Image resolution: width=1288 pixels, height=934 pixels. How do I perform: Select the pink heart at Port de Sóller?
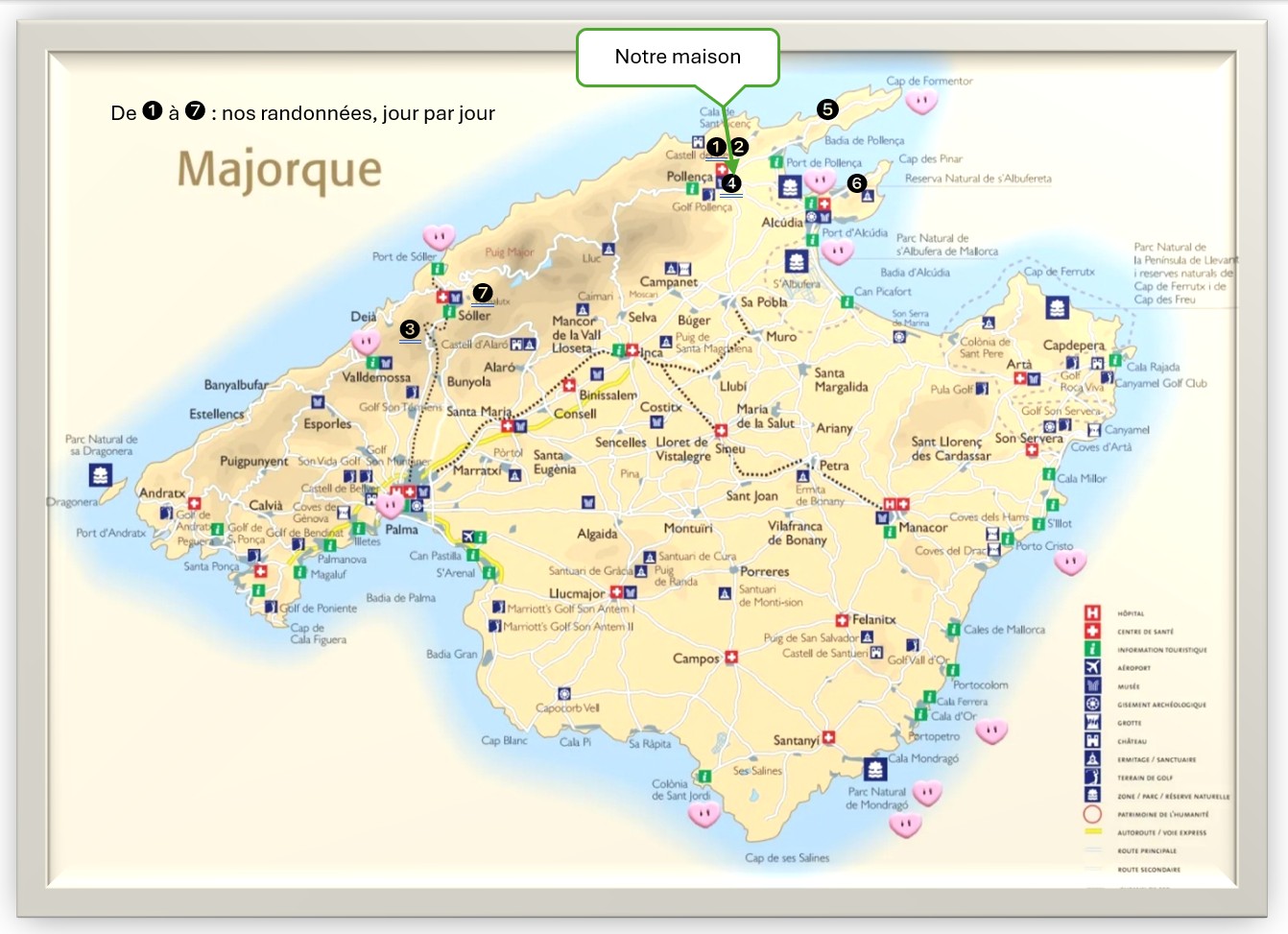[439, 236]
